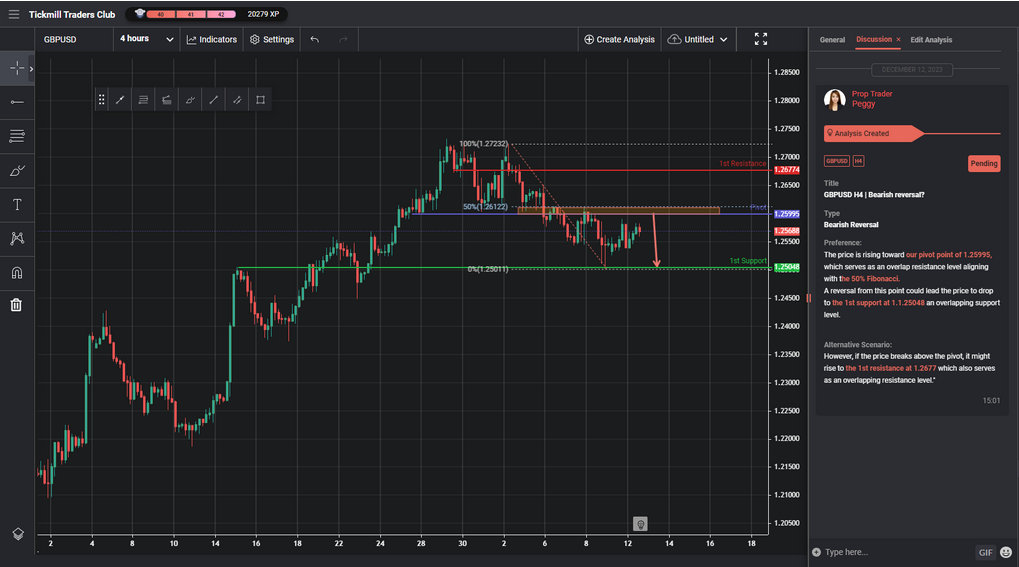This screenshot has width=1019, height=567.
Task: Open the hamburger main menu
Action: pyautogui.click(x=14, y=14)
